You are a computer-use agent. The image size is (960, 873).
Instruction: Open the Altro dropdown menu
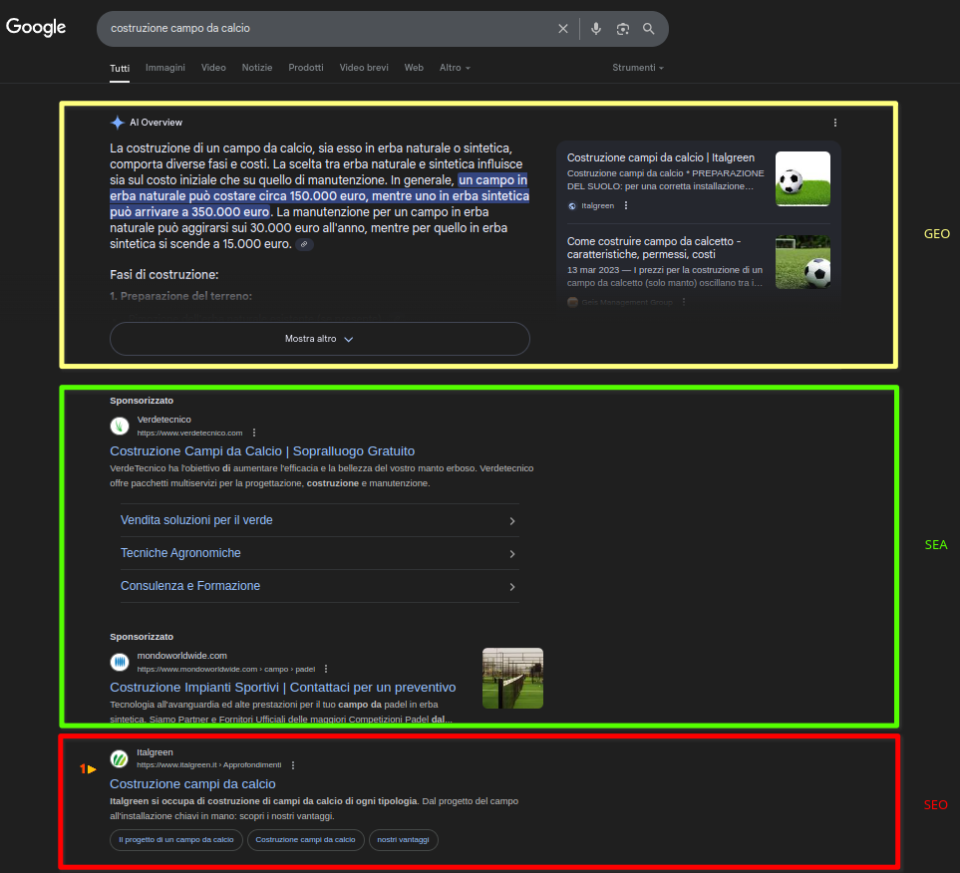click(x=454, y=67)
